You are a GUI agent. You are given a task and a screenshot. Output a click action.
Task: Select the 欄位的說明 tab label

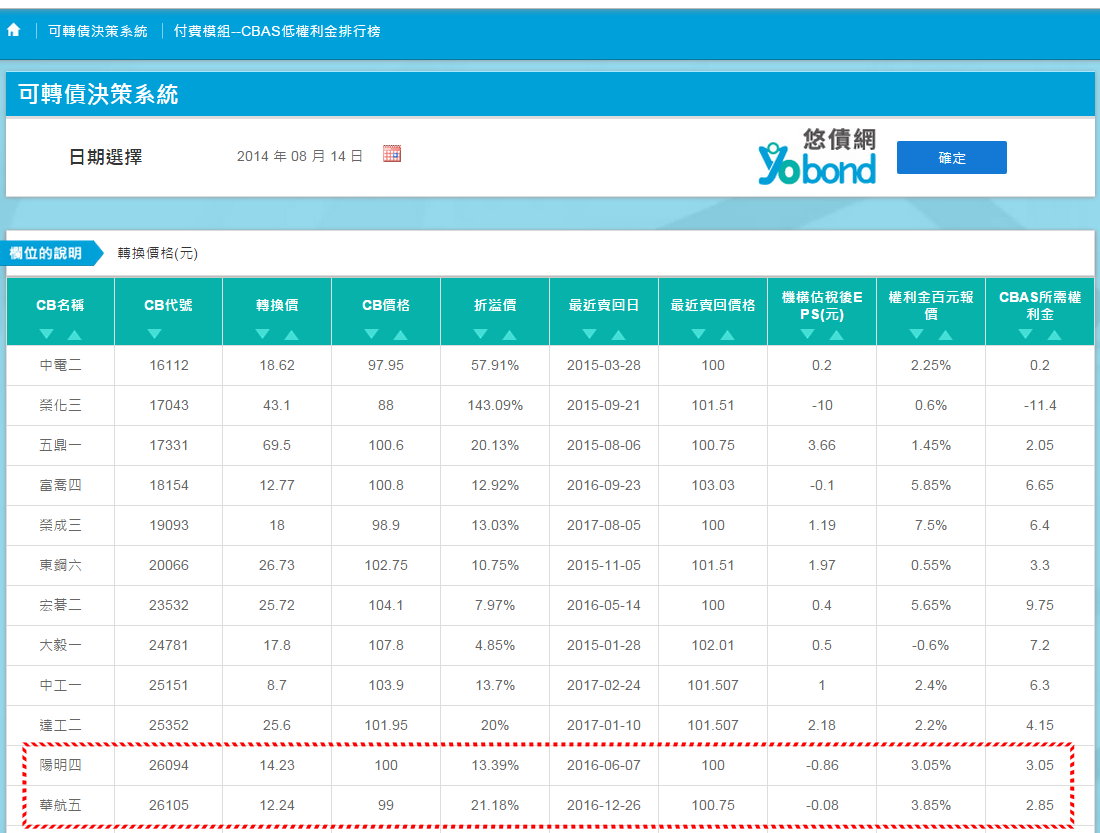(46, 253)
